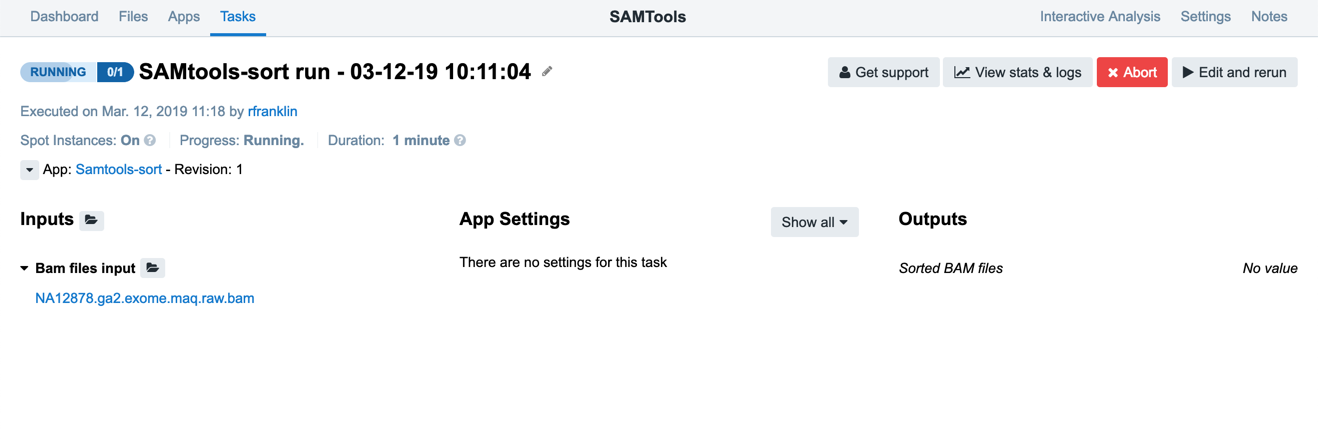Open Interactive Analysis menu
Screen dimensions: 1318x441
tap(1100, 17)
